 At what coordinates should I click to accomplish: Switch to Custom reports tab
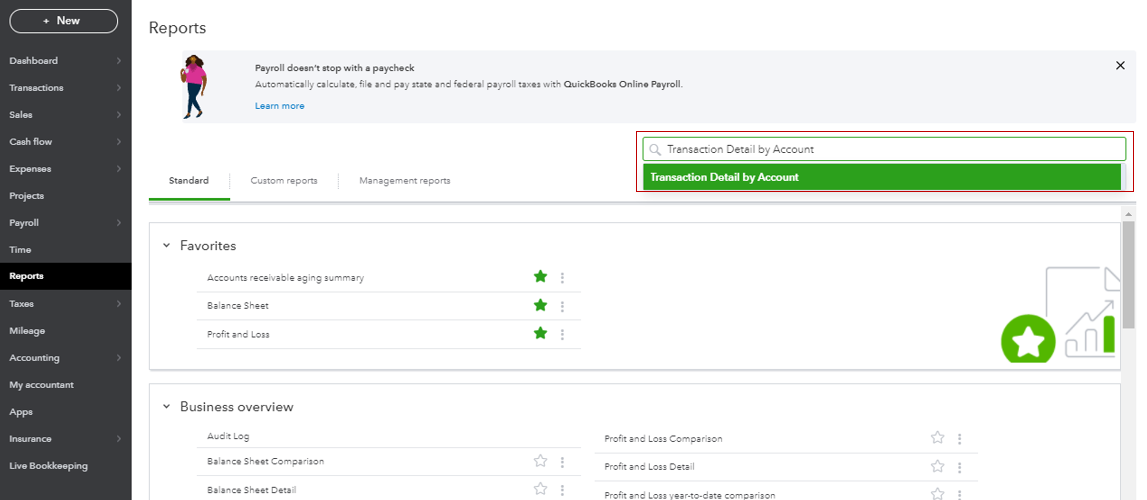tap(284, 181)
